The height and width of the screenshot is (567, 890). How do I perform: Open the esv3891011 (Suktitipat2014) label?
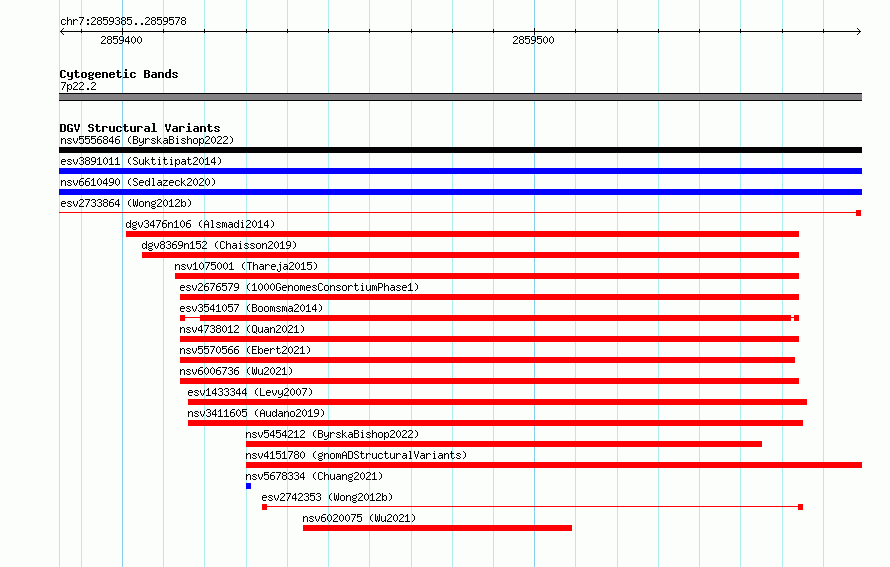pyautogui.click(x=141, y=161)
